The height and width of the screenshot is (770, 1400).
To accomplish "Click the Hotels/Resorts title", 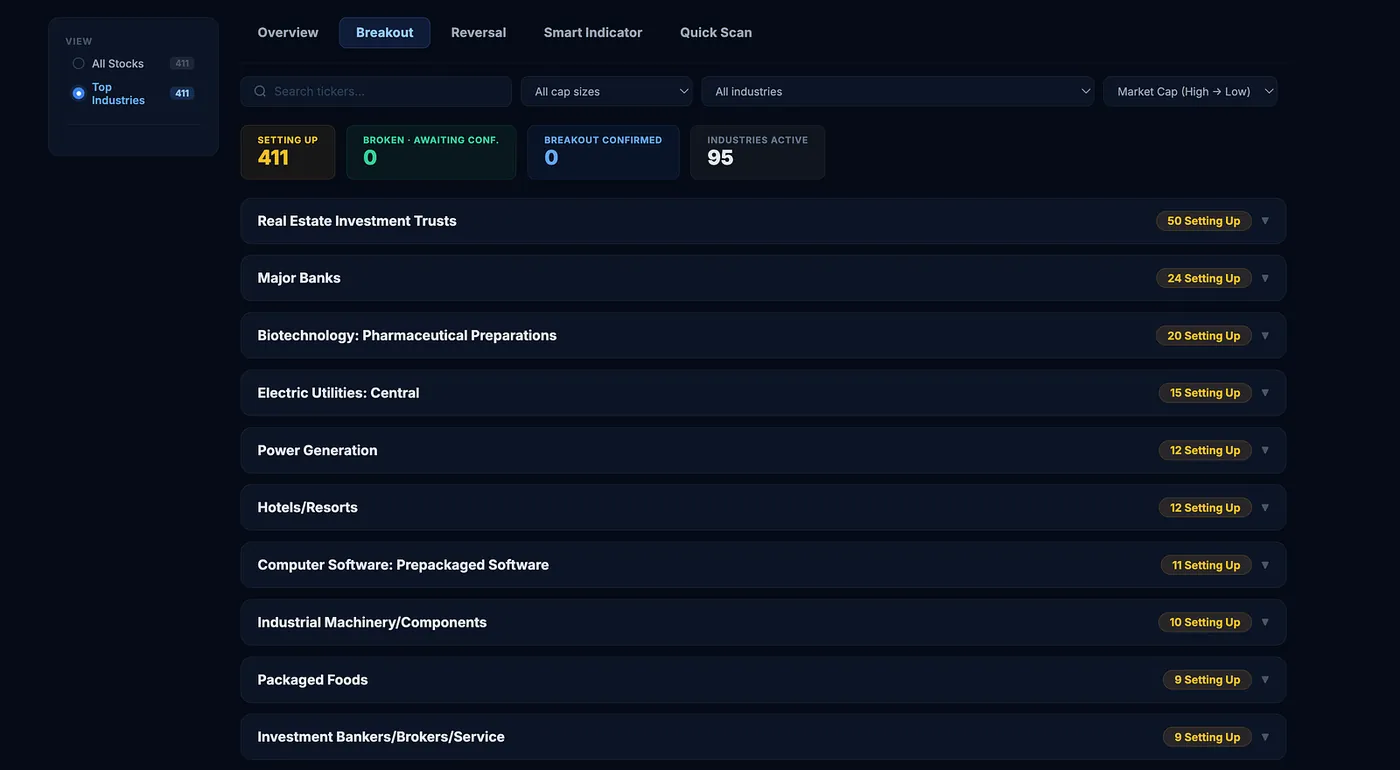I will click(x=307, y=507).
